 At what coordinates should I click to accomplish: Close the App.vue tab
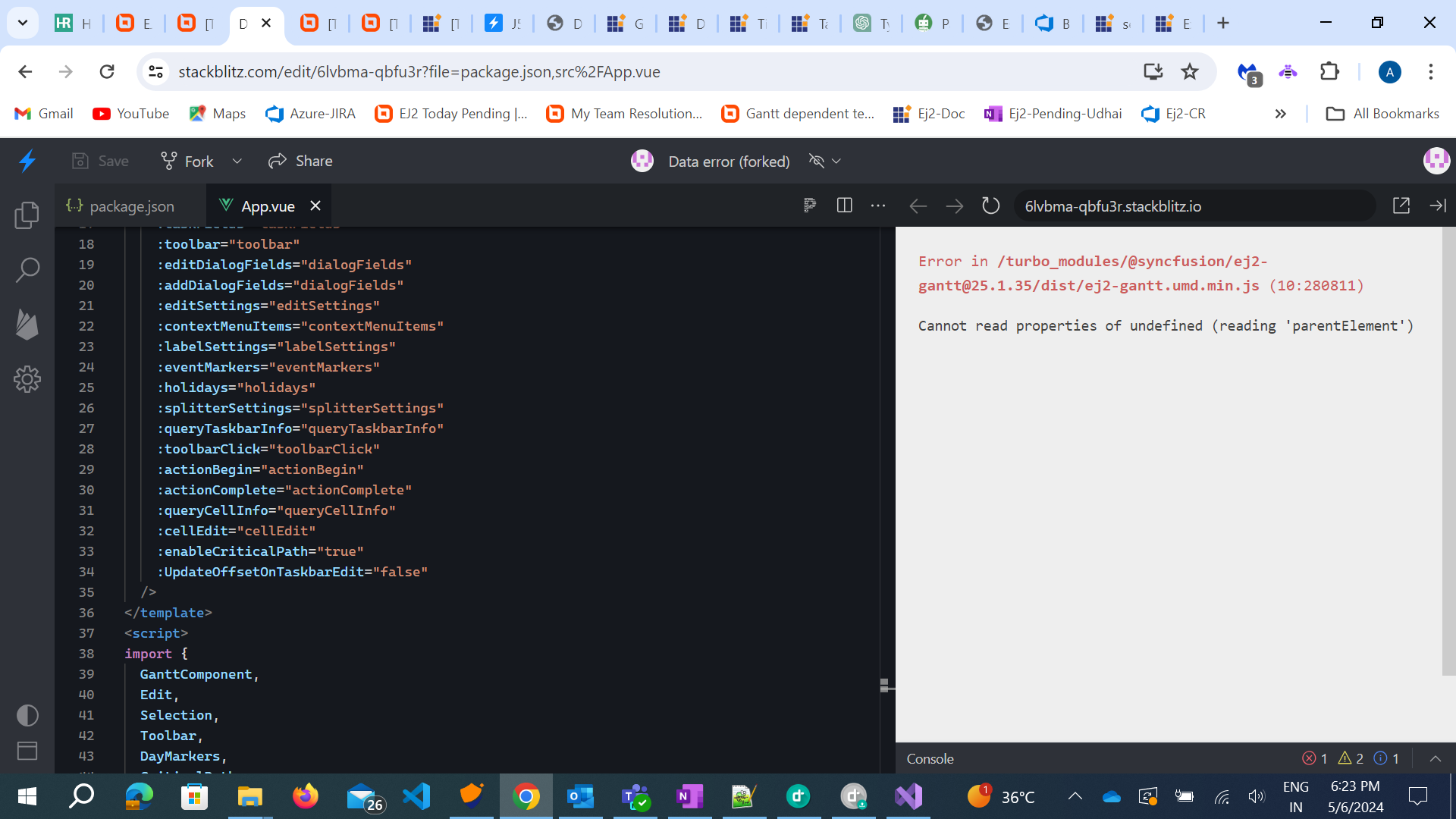pyautogui.click(x=315, y=206)
